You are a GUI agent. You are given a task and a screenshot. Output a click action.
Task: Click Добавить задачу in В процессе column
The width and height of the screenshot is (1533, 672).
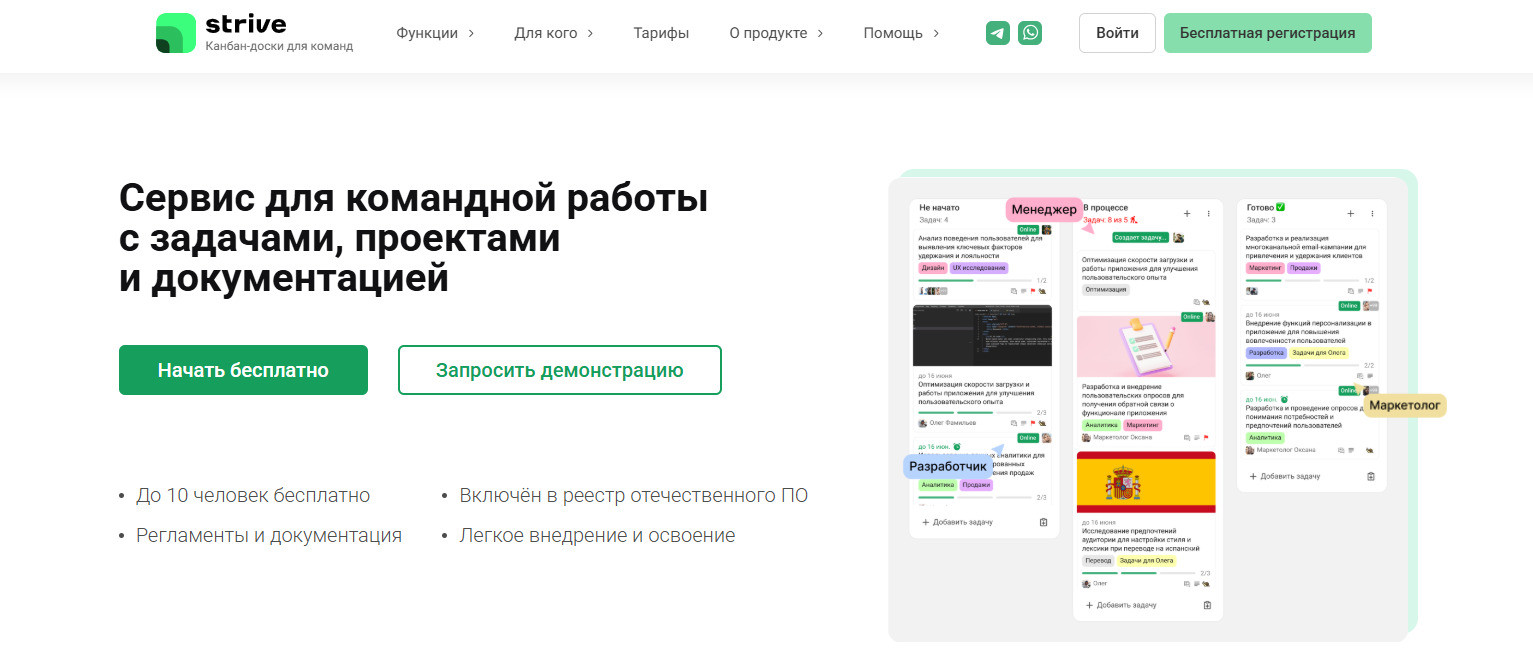click(x=1121, y=605)
